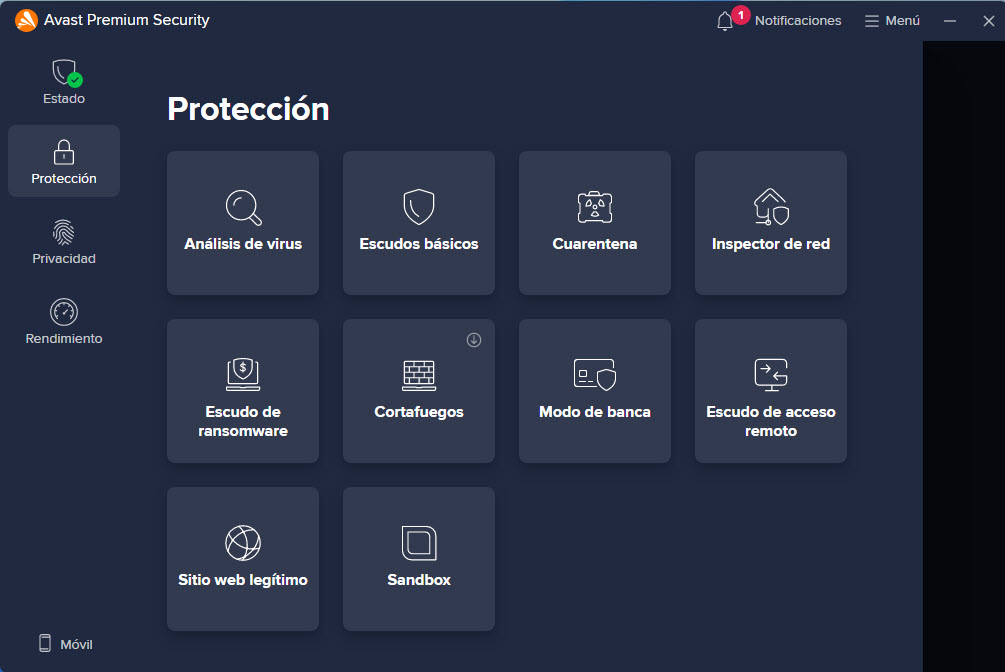Click the Avast logo icon
Image resolution: width=1005 pixels, height=672 pixels.
26,20
